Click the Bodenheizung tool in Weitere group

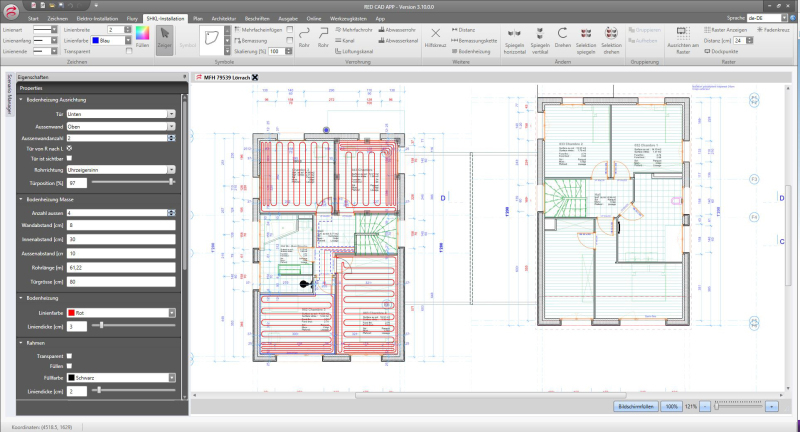471,52
